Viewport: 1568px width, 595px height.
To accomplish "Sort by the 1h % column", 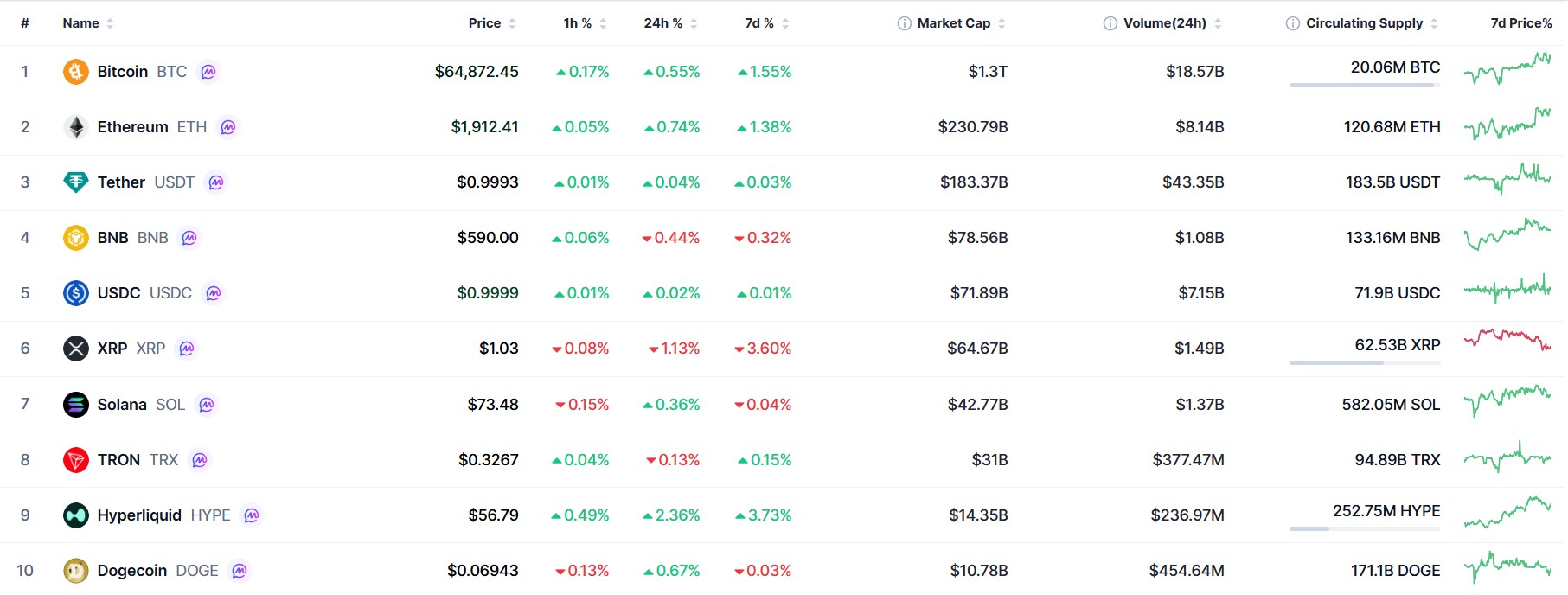I will [x=586, y=23].
